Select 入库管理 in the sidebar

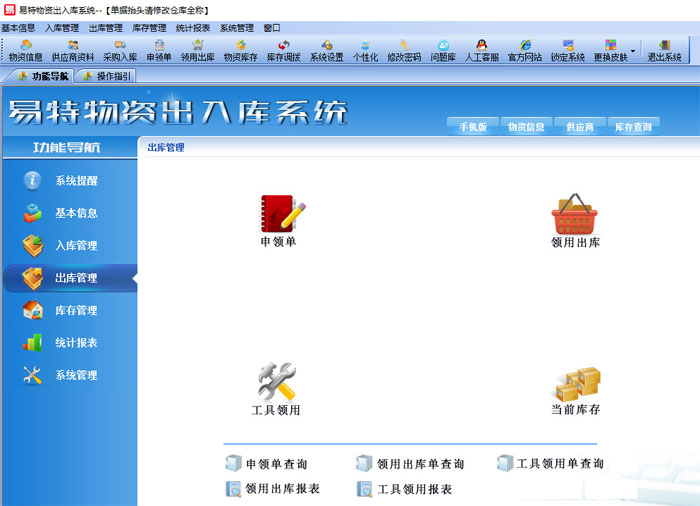pyautogui.click(x=76, y=245)
